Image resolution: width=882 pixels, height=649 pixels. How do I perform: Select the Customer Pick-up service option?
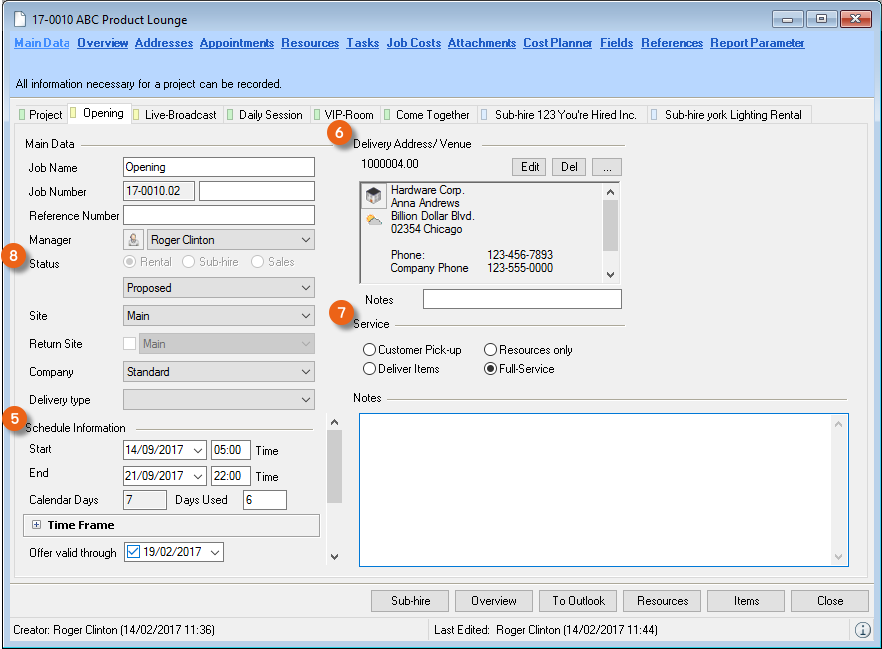[370, 350]
